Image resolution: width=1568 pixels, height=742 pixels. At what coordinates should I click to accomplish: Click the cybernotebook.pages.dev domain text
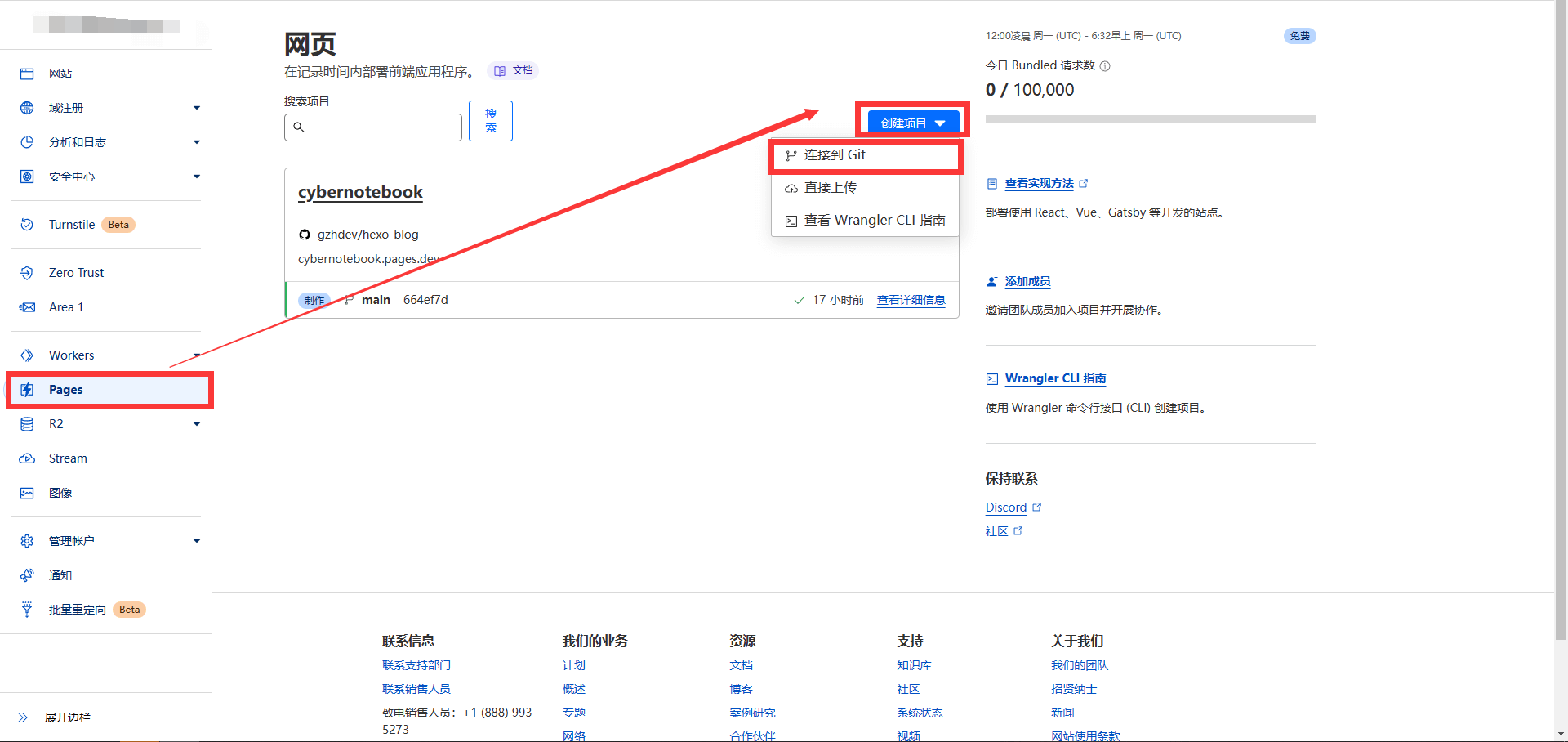click(369, 259)
